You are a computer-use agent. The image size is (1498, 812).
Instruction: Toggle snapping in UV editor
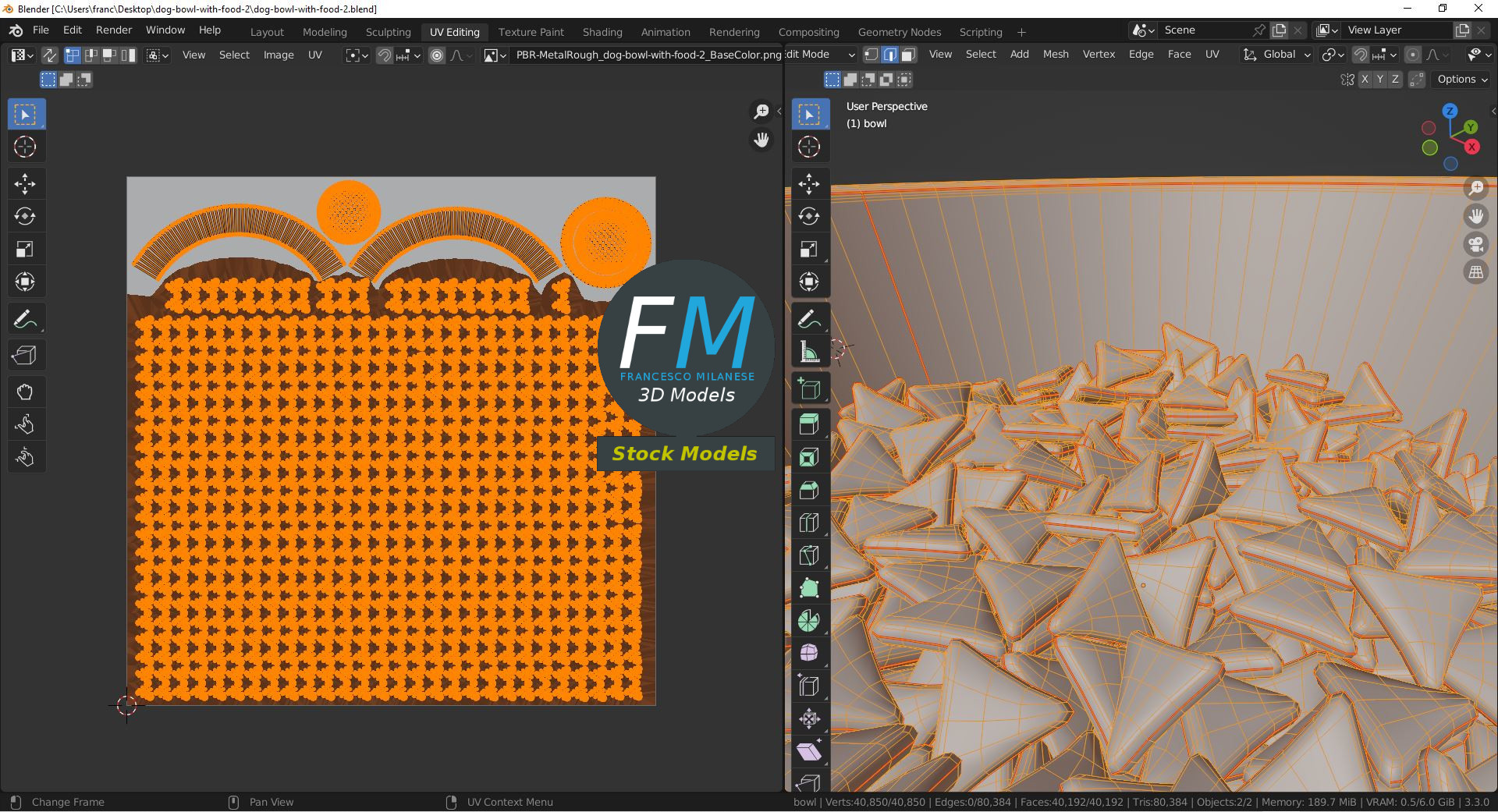coord(385,55)
